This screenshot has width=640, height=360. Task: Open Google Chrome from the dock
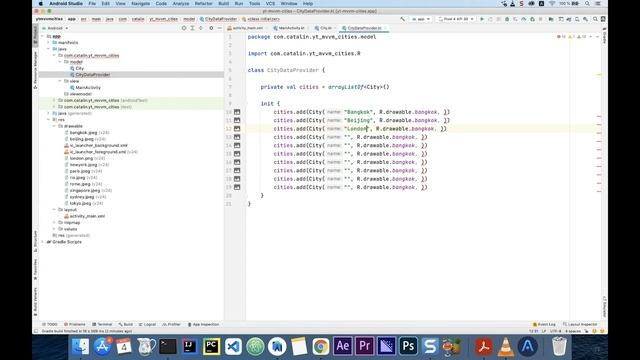coord(321,347)
